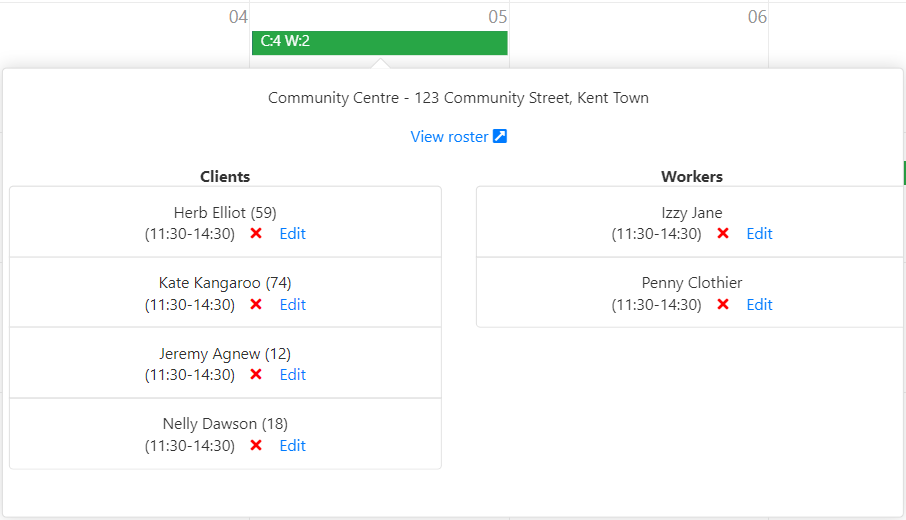Click the Penny Clothier worker name
The width and height of the screenshot is (906, 520).
[692, 283]
